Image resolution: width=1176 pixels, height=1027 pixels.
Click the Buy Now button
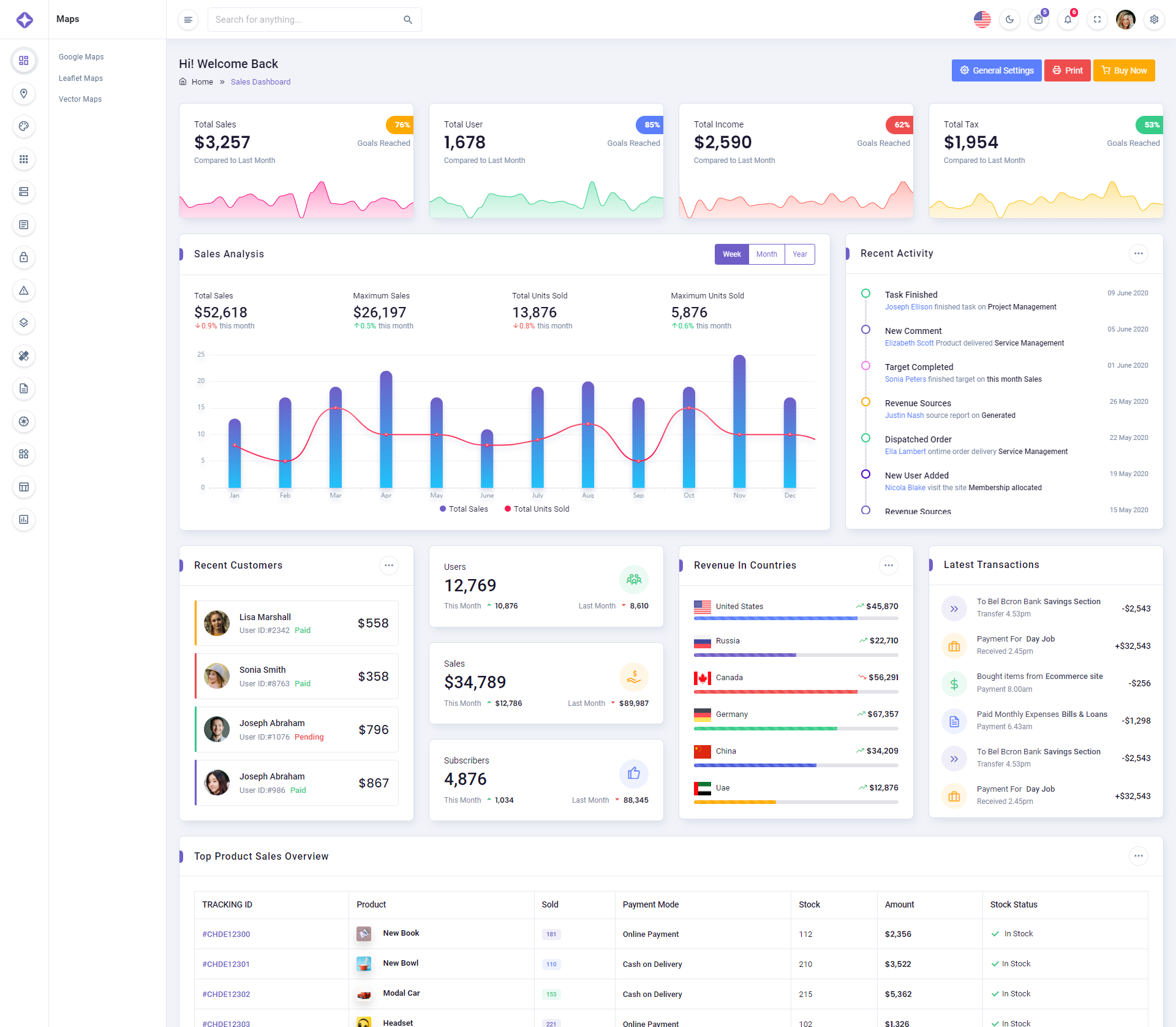[x=1124, y=70]
